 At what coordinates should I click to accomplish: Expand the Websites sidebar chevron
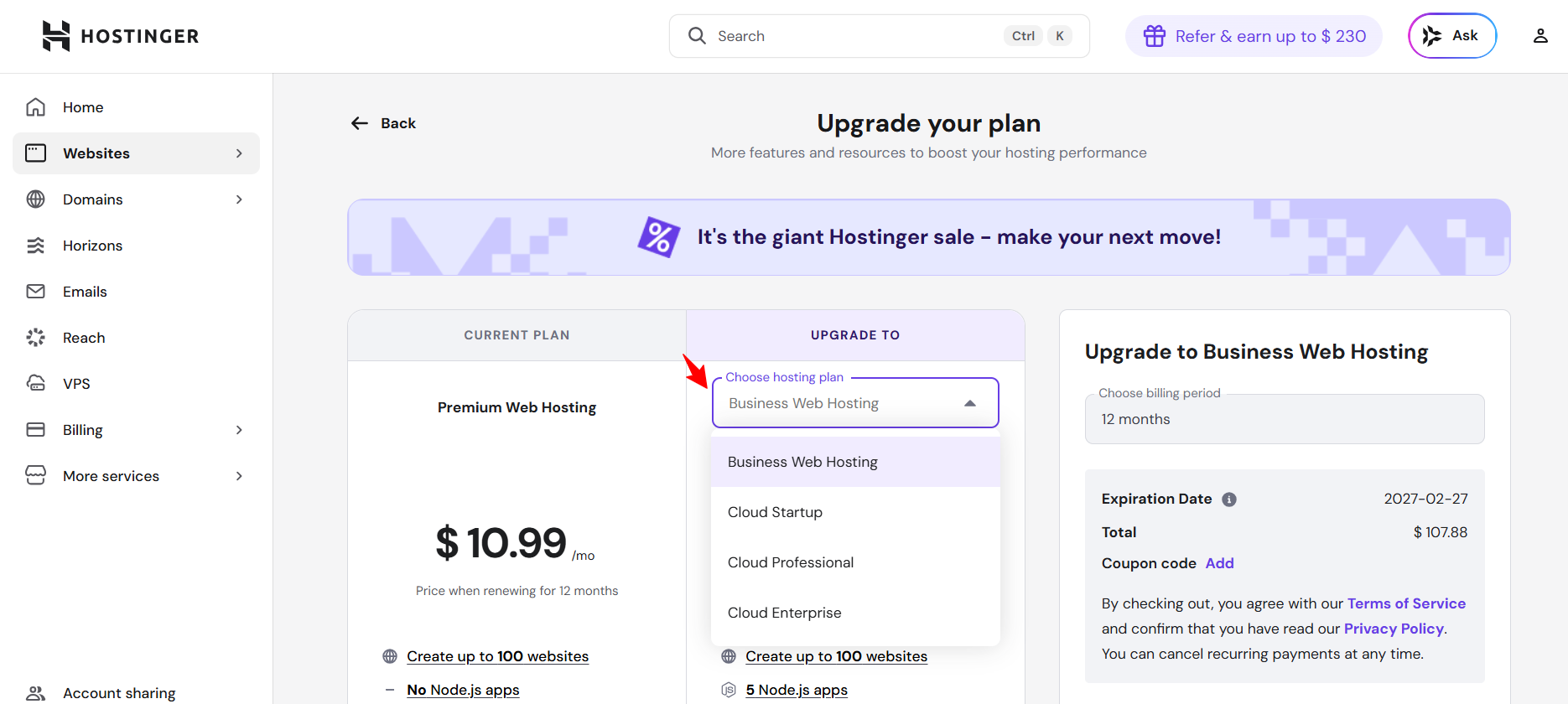[239, 153]
